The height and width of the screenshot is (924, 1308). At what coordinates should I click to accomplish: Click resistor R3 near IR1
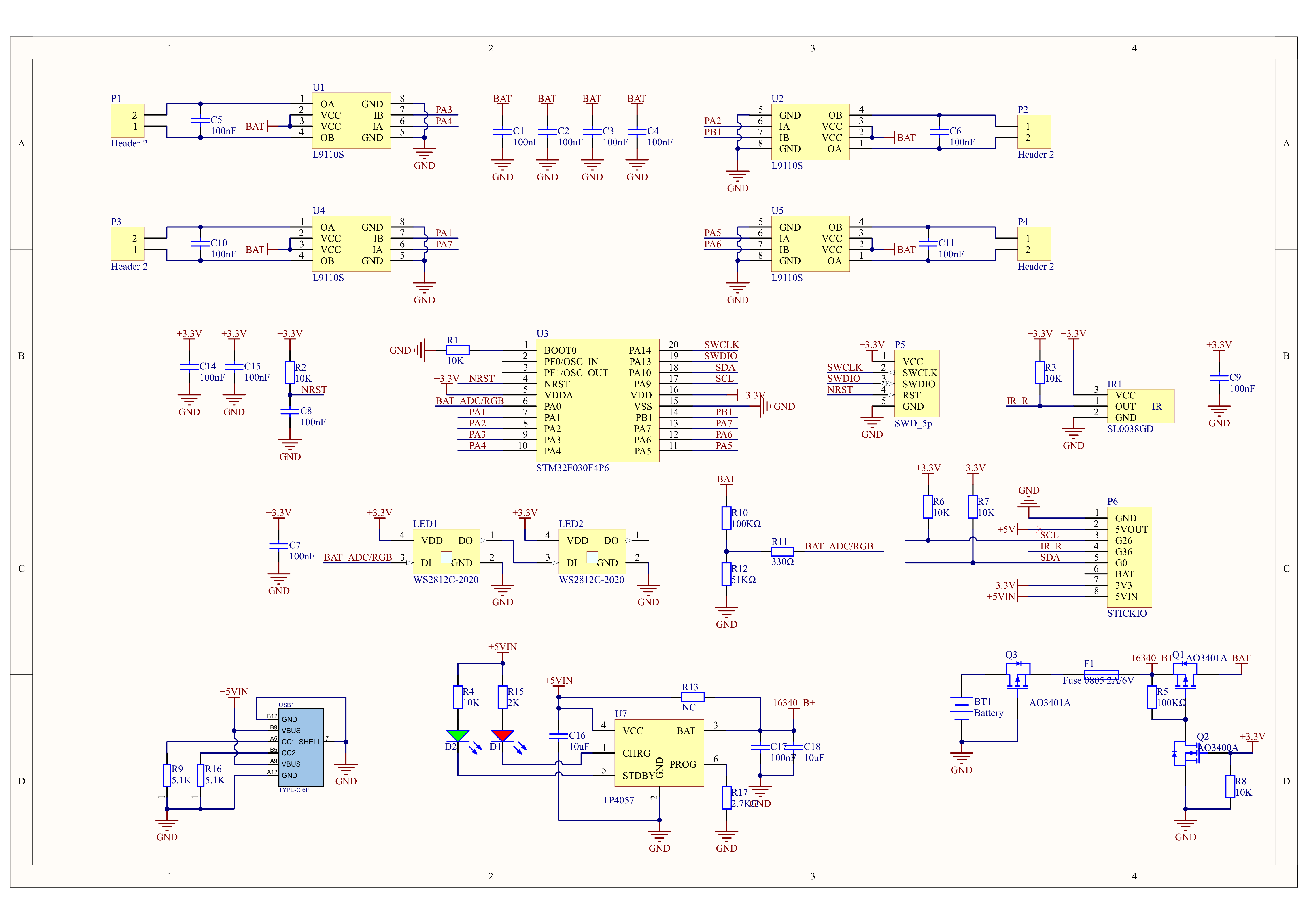coord(1040,373)
